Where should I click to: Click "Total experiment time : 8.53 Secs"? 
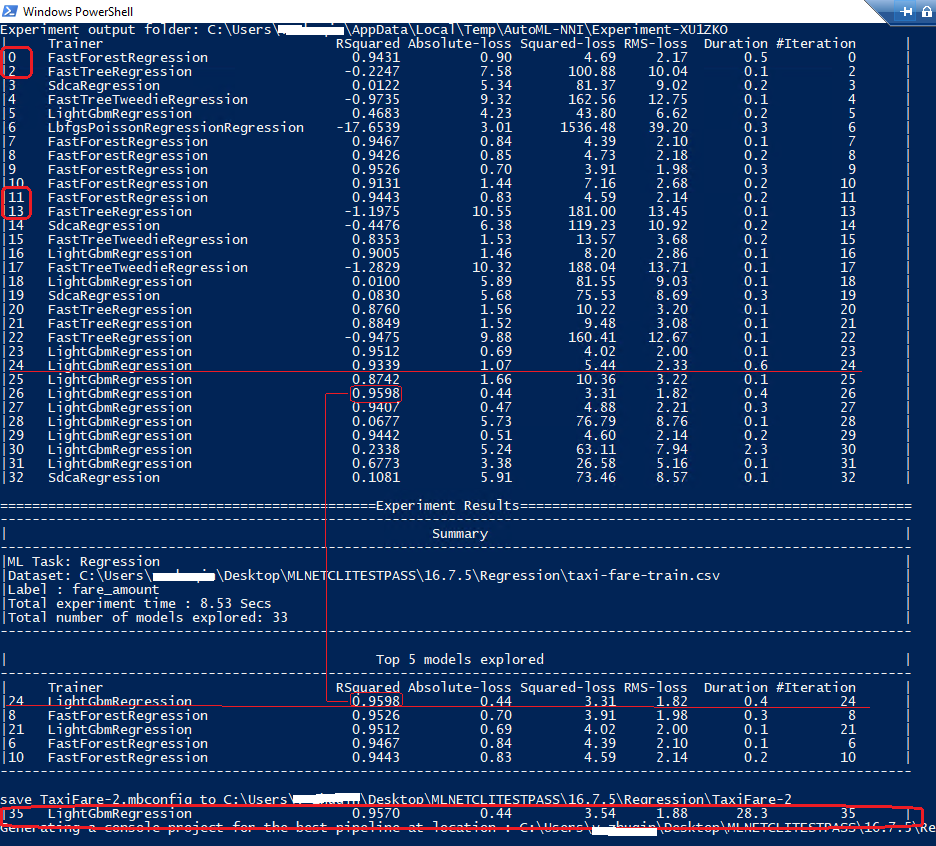pyautogui.click(x=139, y=604)
